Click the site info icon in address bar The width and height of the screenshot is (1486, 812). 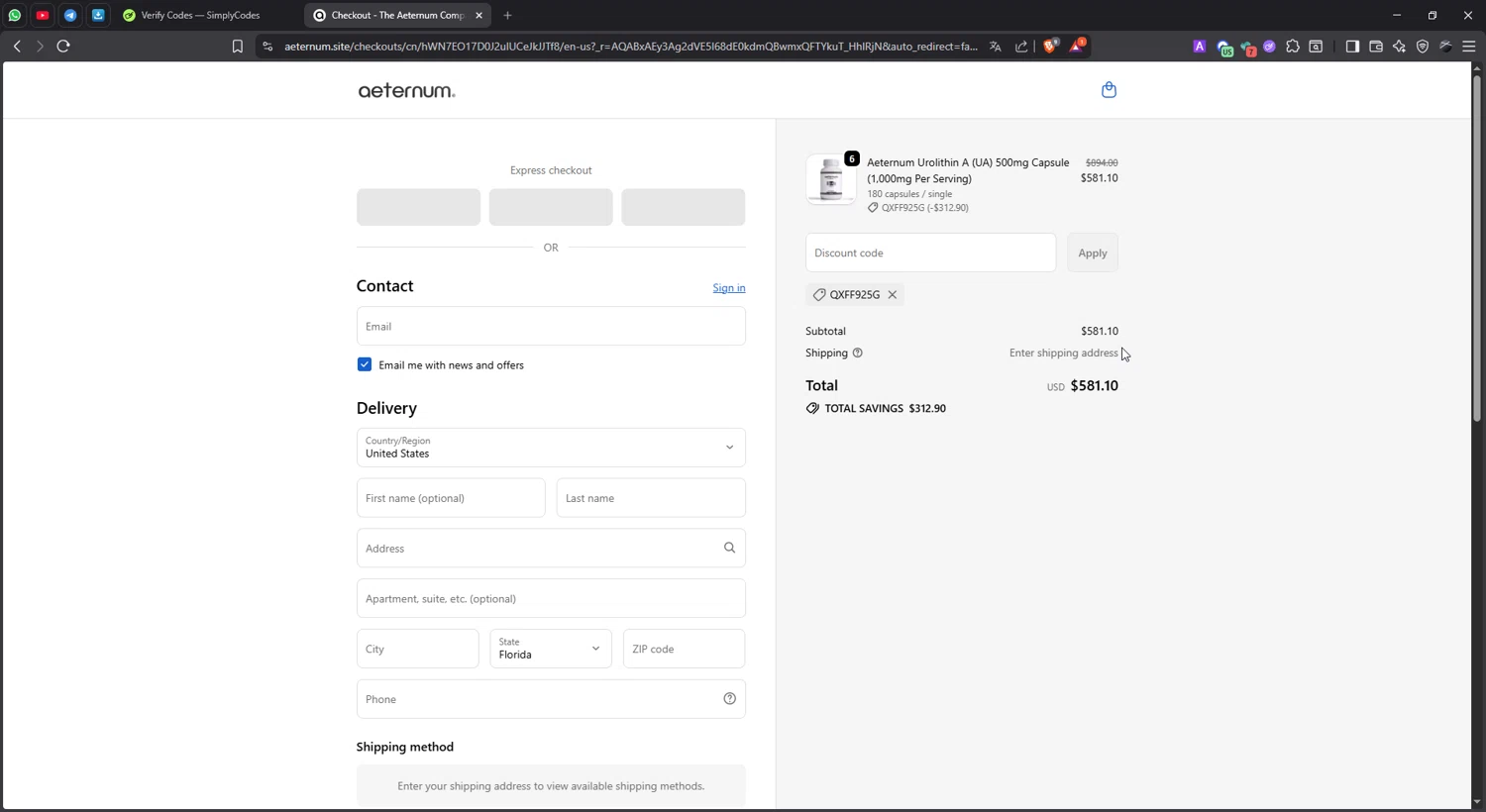267,47
